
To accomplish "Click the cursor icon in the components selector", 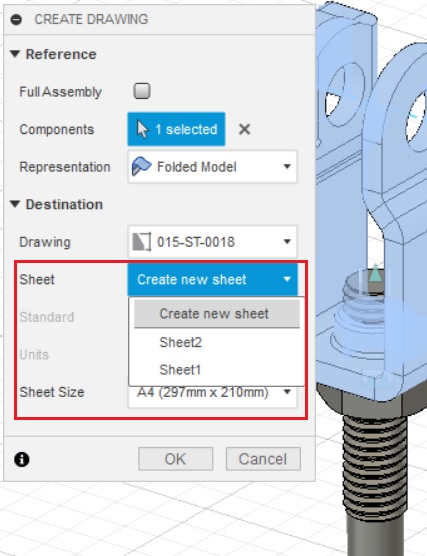I will [x=142, y=129].
